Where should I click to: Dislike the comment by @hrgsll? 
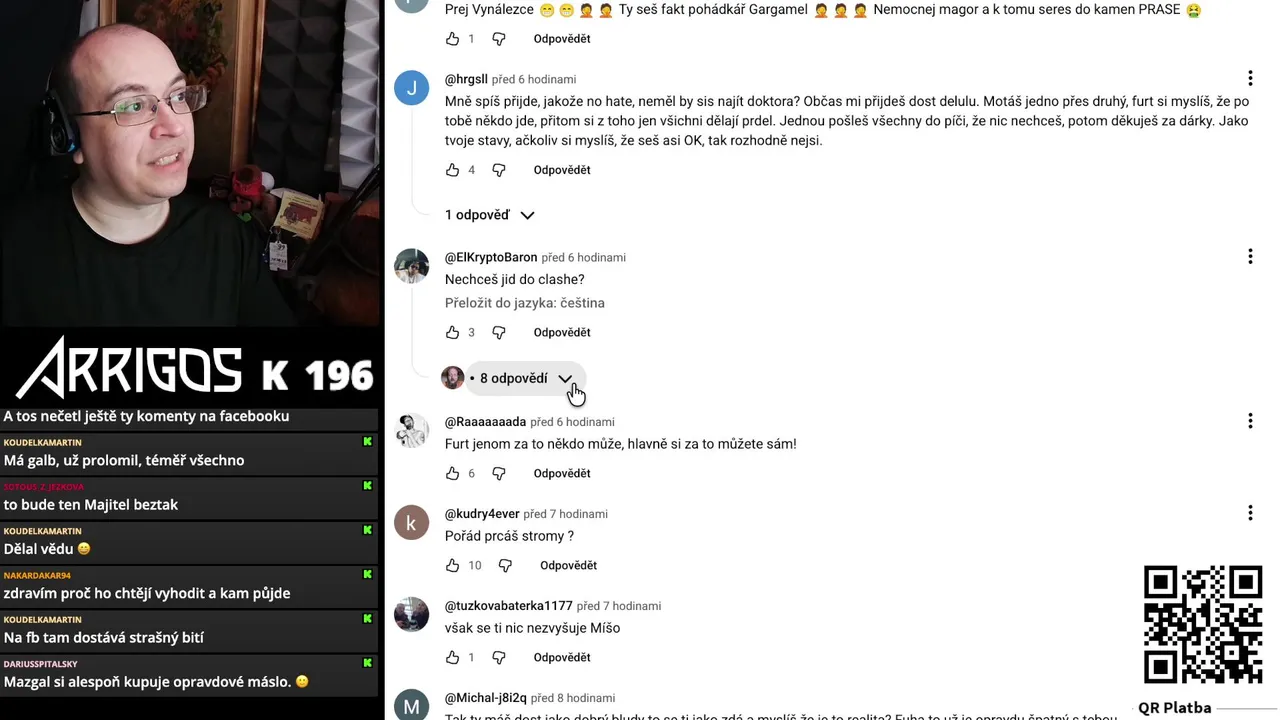coord(499,170)
